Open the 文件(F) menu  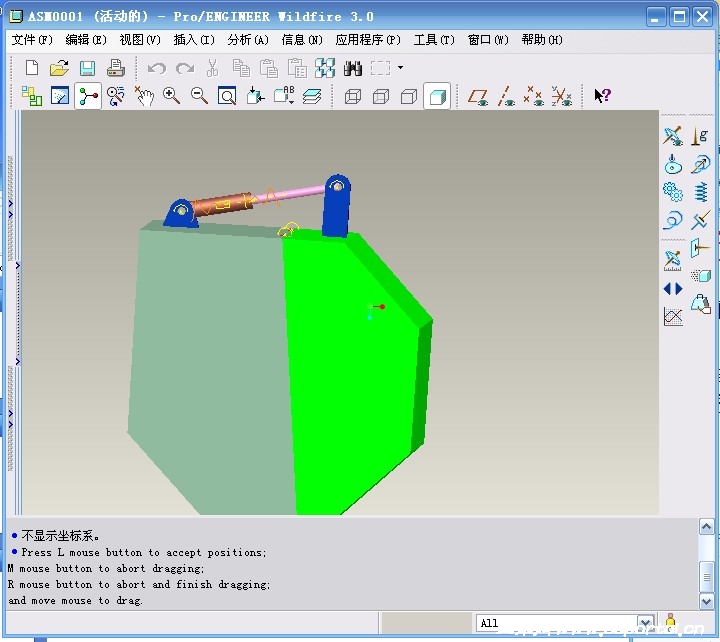click(x=32, y=40)
